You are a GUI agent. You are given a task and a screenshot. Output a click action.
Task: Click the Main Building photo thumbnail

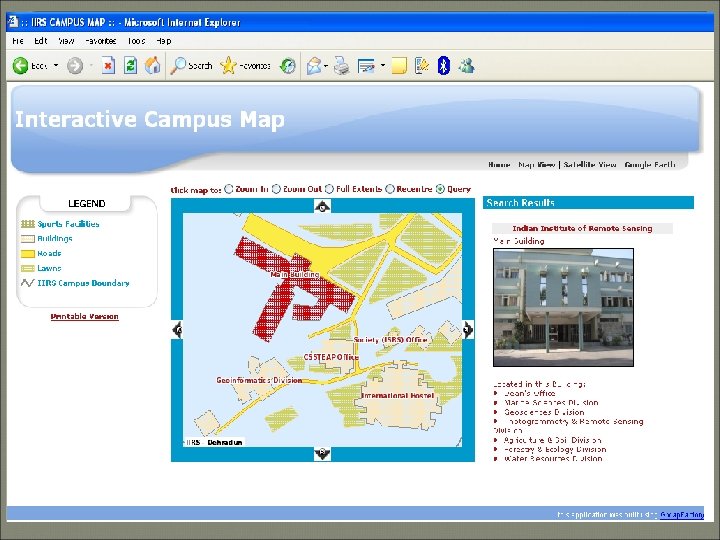click(563, 307)
